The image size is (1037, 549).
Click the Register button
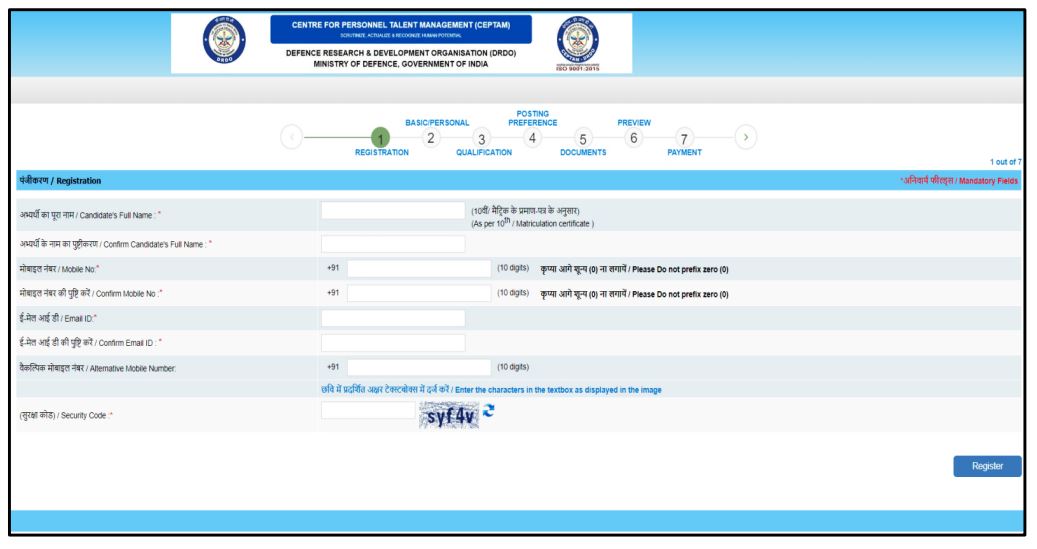pyautogui.click(x=987, y=466)
